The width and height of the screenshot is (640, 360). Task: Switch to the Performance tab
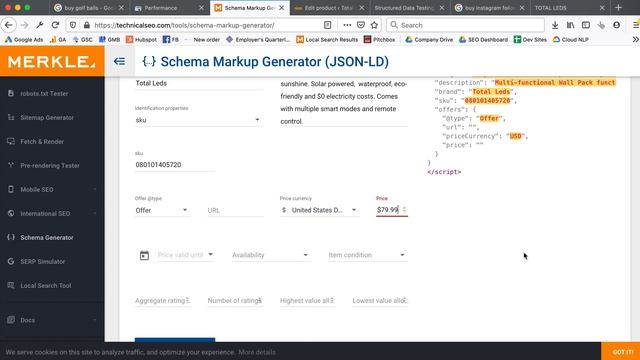(x=169, y=8)
